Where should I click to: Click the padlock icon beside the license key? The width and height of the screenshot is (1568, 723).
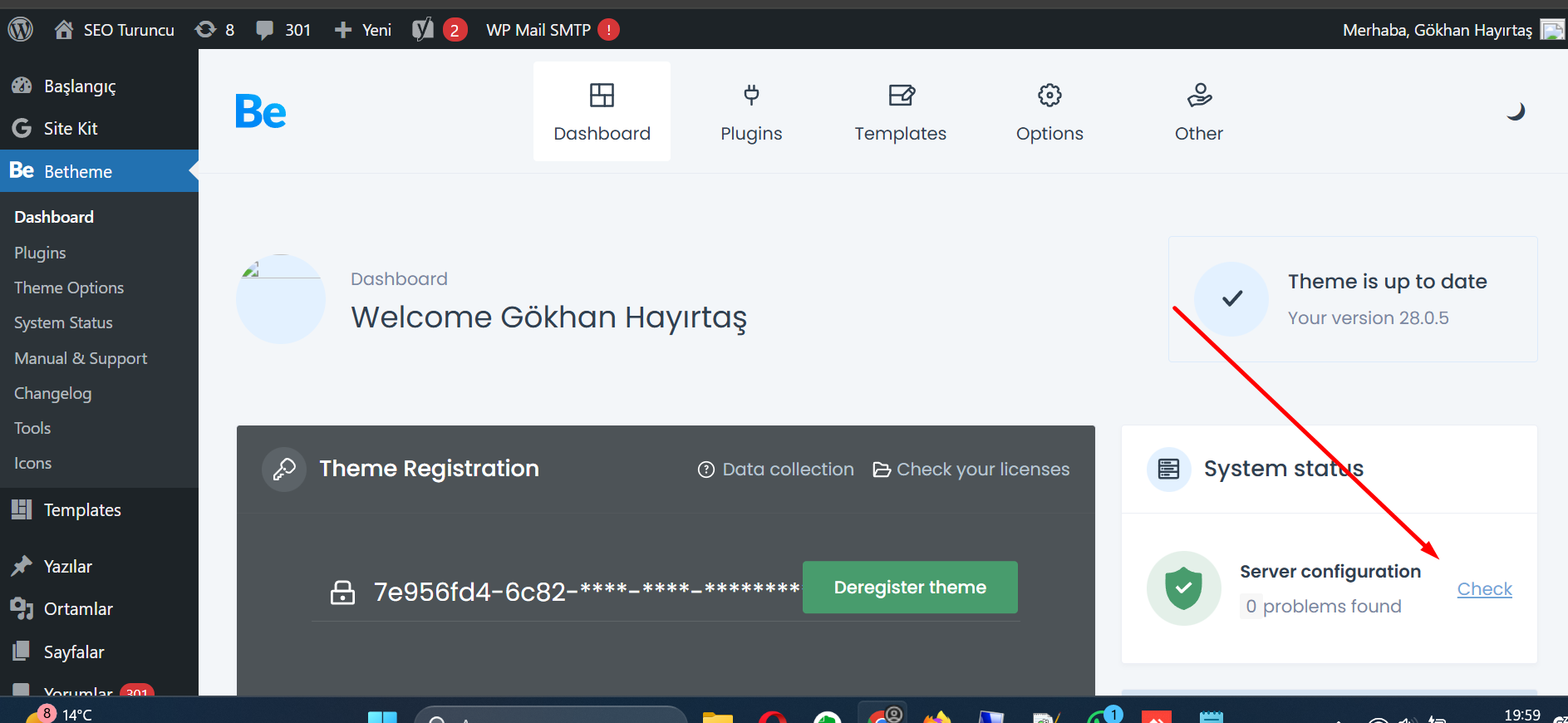click(x=342, y=592)
